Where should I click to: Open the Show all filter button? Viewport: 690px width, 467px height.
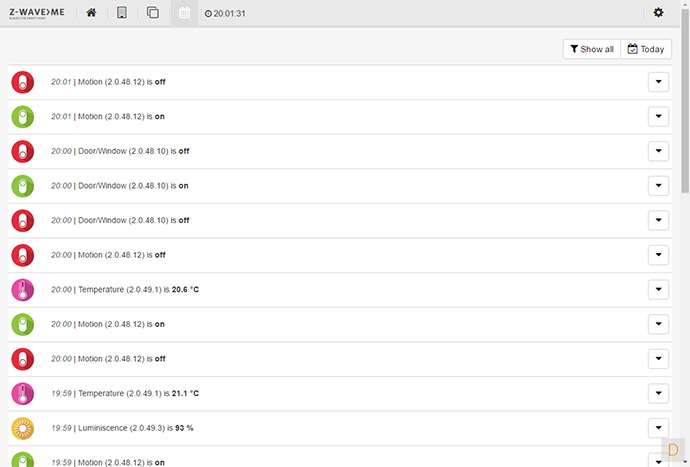pos(592,49)
